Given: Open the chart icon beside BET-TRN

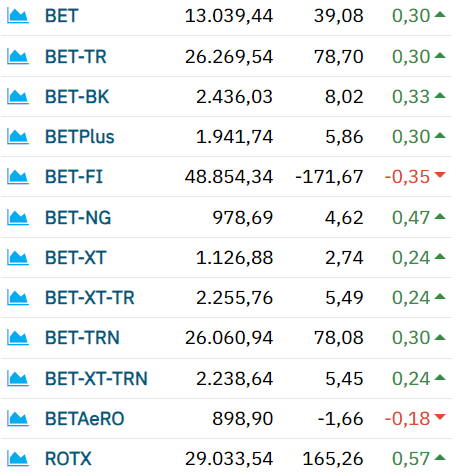Looking at the screenshot, I should [18, 338].
